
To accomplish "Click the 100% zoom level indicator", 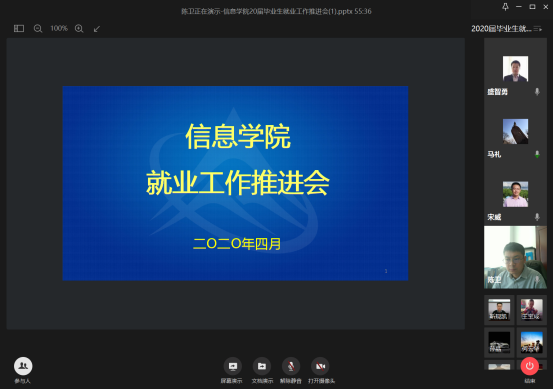I will [59, 28].
